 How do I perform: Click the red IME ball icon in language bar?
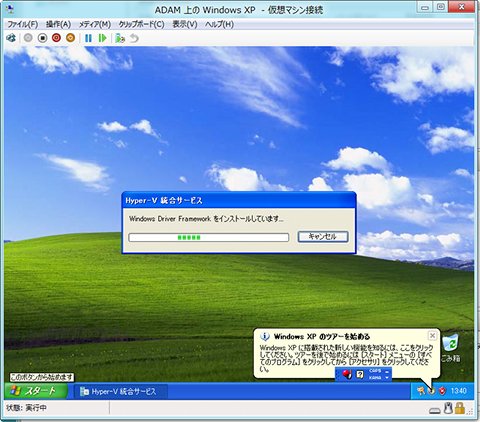click(x=347, y=374)
